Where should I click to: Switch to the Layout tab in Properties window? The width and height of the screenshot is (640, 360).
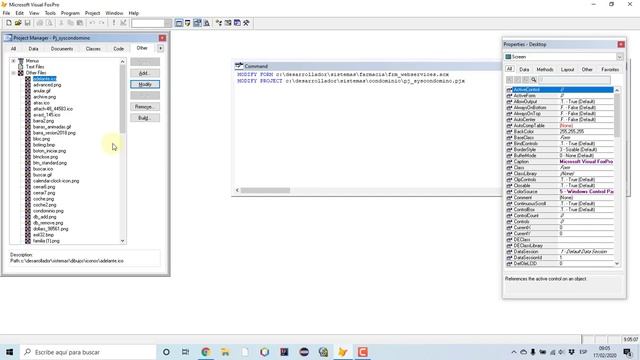click(x=567, y=69)
